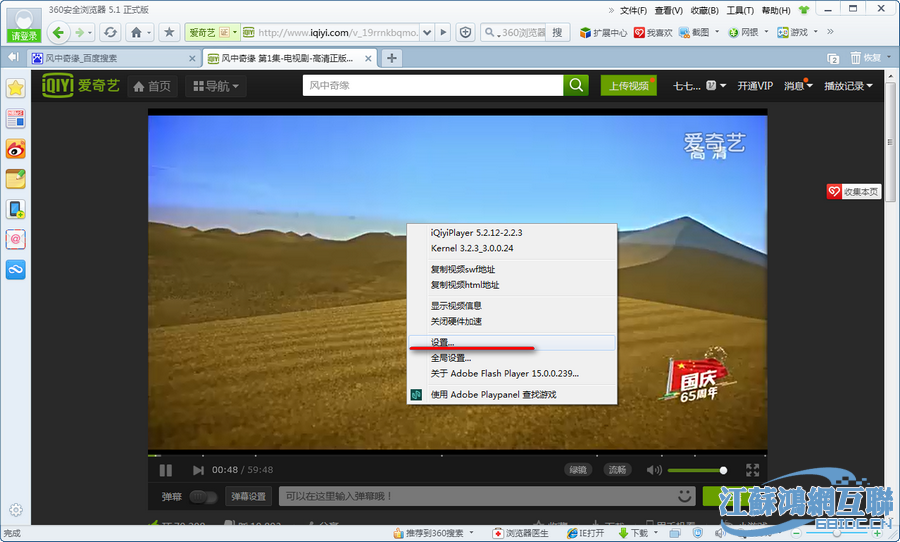900x542 pixels.
Task: Click the 绿镜 button in the player
Action: click(578, 470)
